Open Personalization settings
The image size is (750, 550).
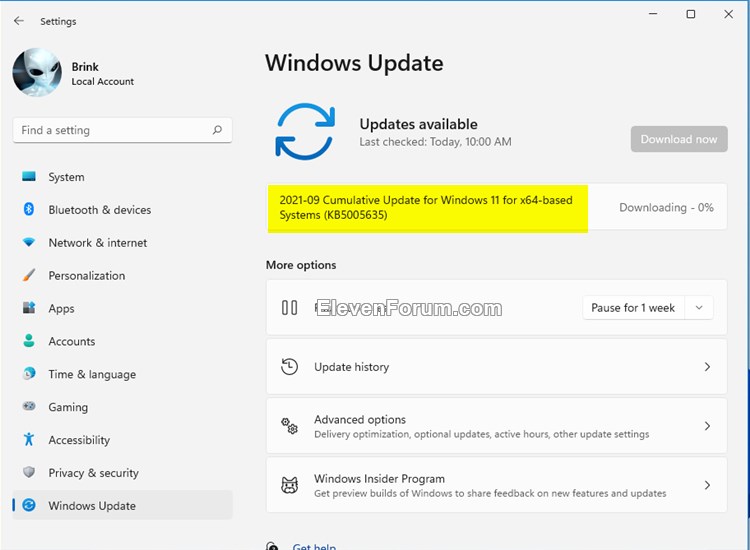[122, 275]
